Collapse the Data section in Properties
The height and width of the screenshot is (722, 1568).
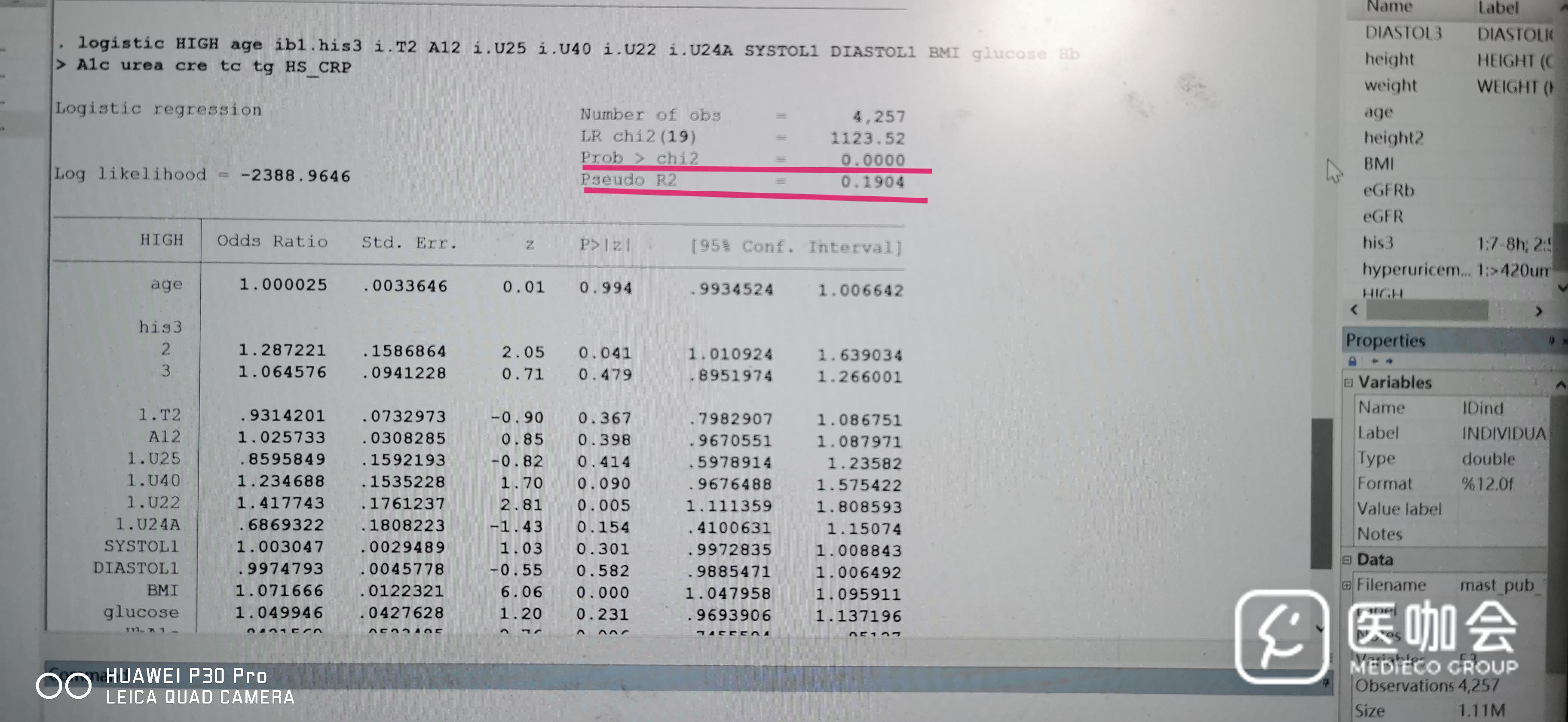[1347, 560]
